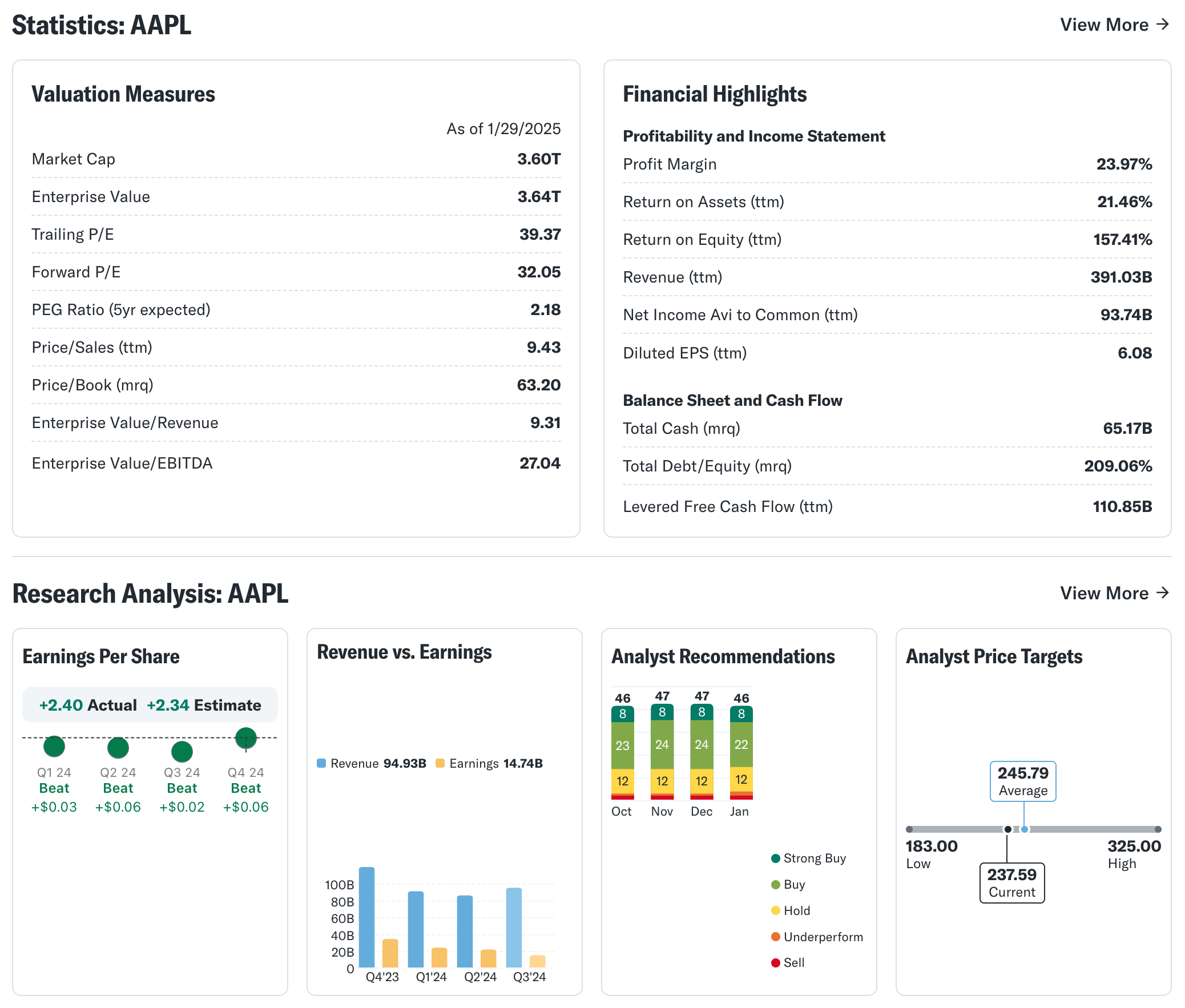The height and width of the screenshot is (1008, 1185).
Task: Click the 237.59 Current price marker
Action: point(1011,883)
